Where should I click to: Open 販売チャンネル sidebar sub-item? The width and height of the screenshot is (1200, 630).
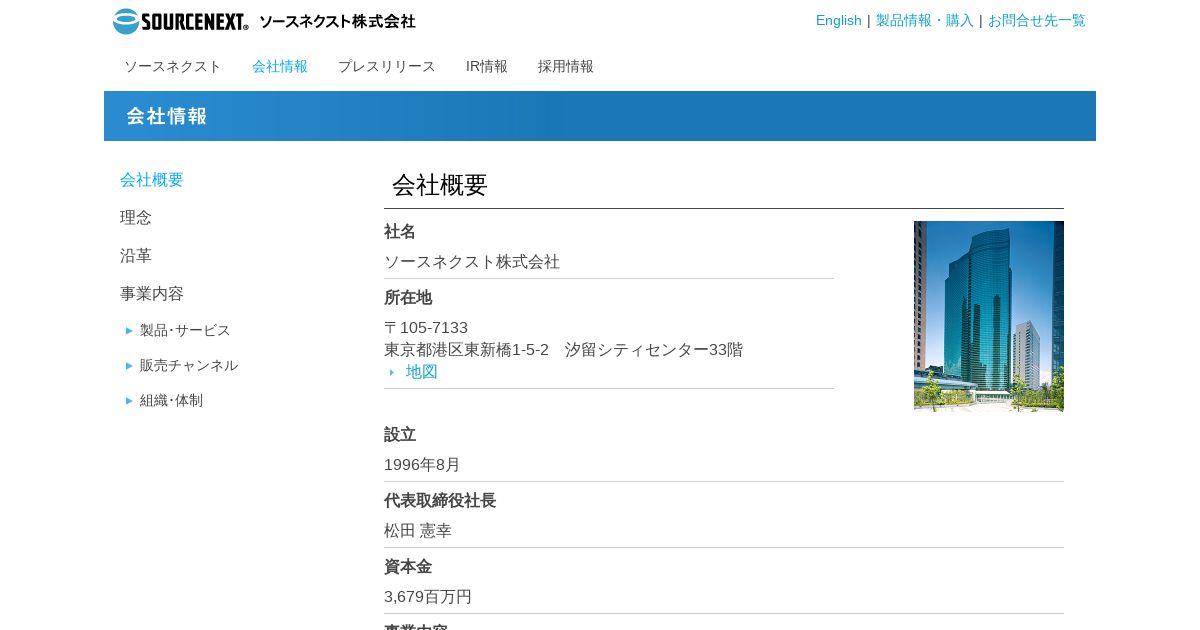click(x=189, y=365)
